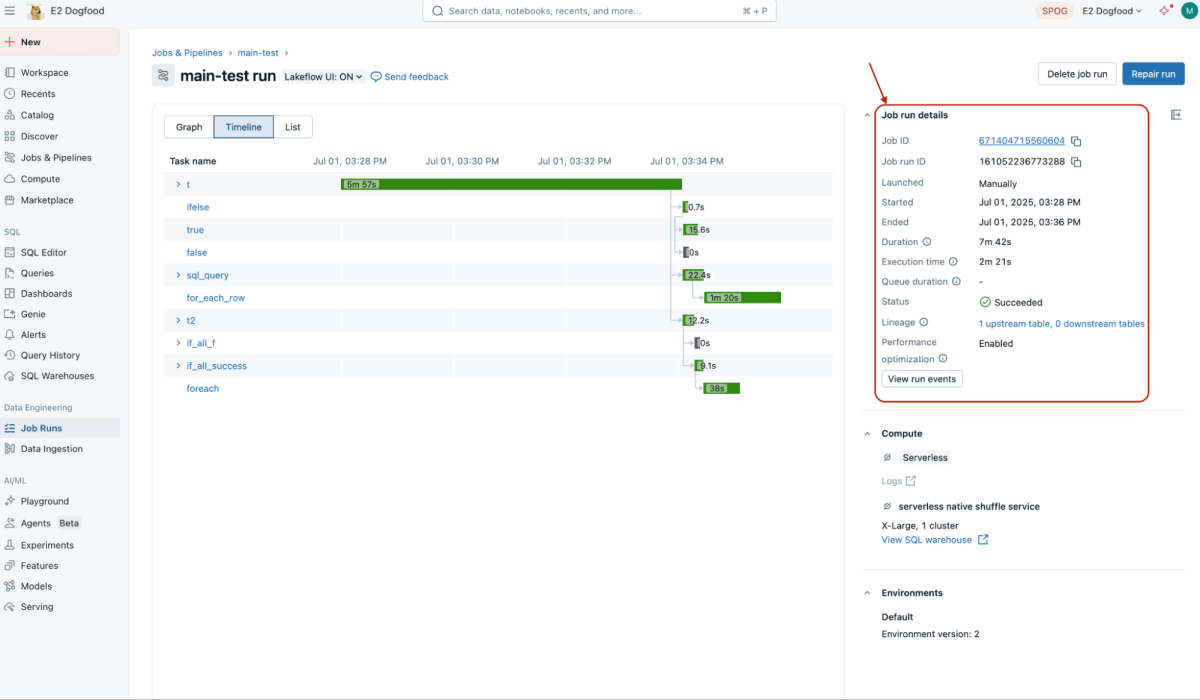
Task: Open the AI assistant sparkle icon
Action: 1164,11
